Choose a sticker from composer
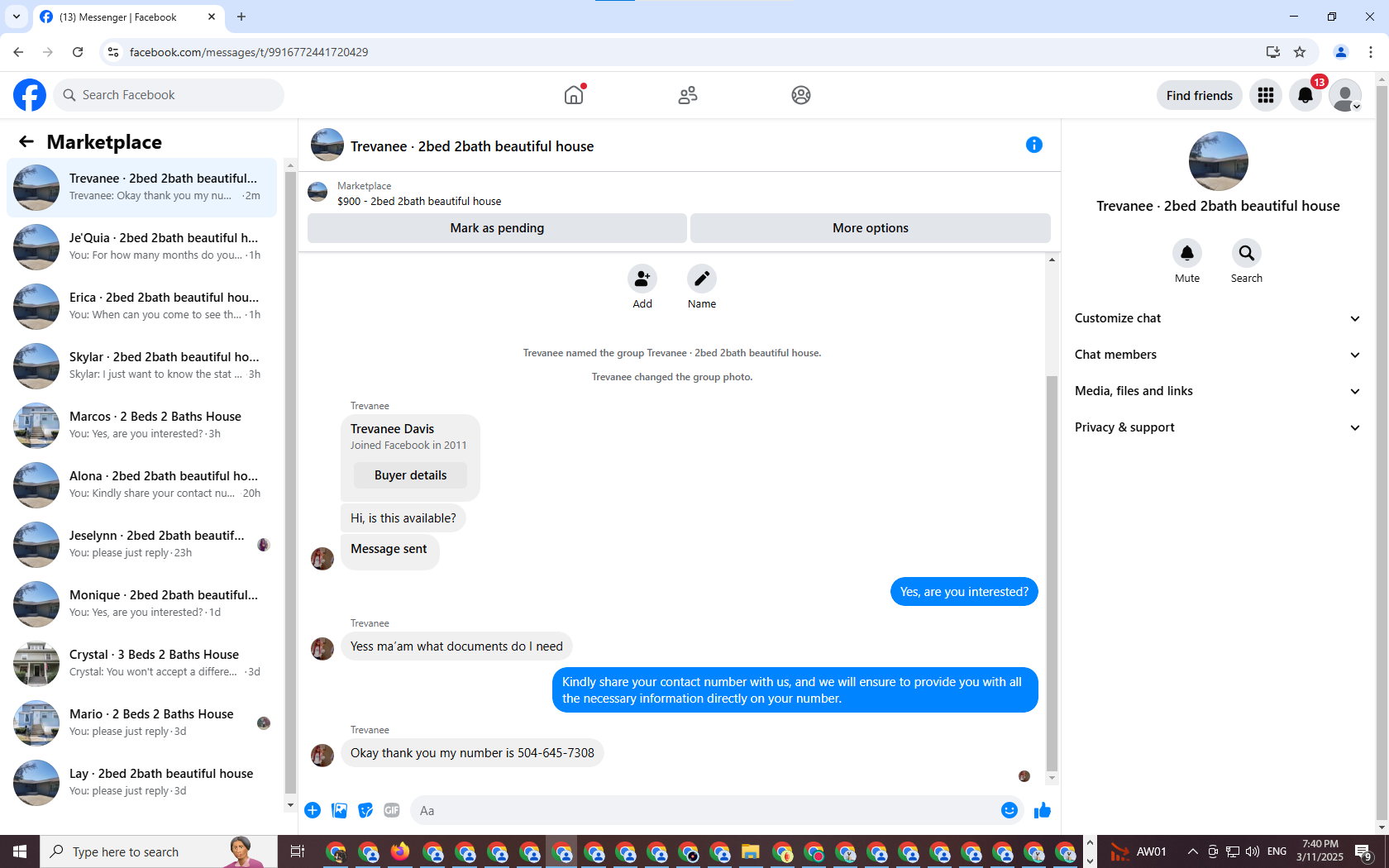The image size is (1389, 868). point(365,810)
